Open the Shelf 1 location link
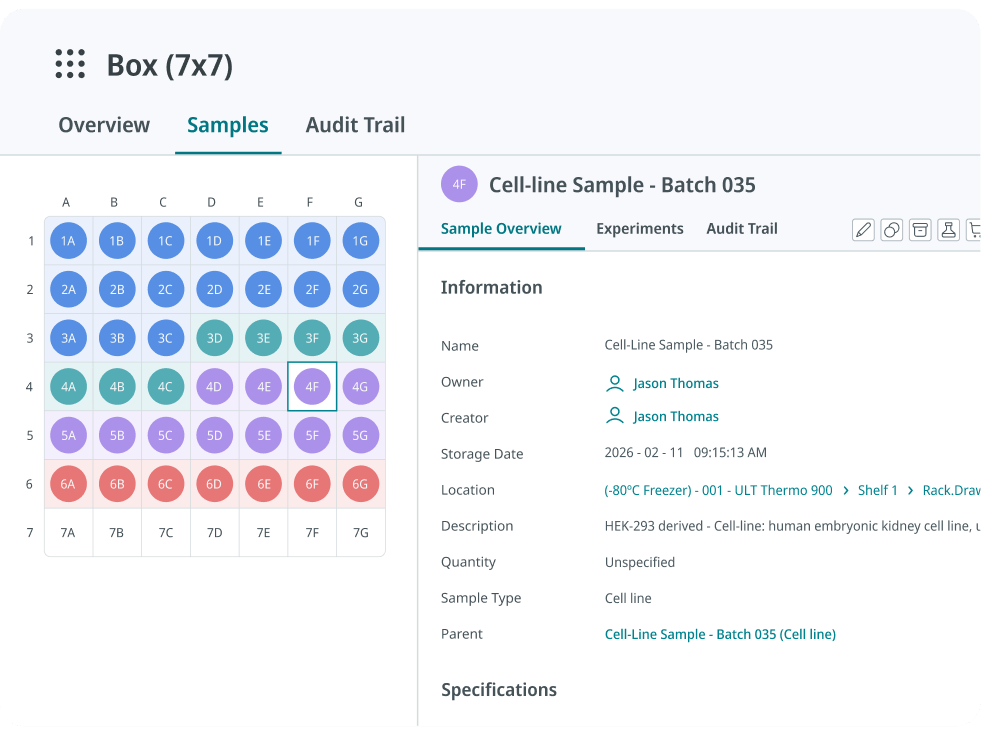The height and width of the screenshot is (735, 981). pyautogui.click(x=877, y=490)
